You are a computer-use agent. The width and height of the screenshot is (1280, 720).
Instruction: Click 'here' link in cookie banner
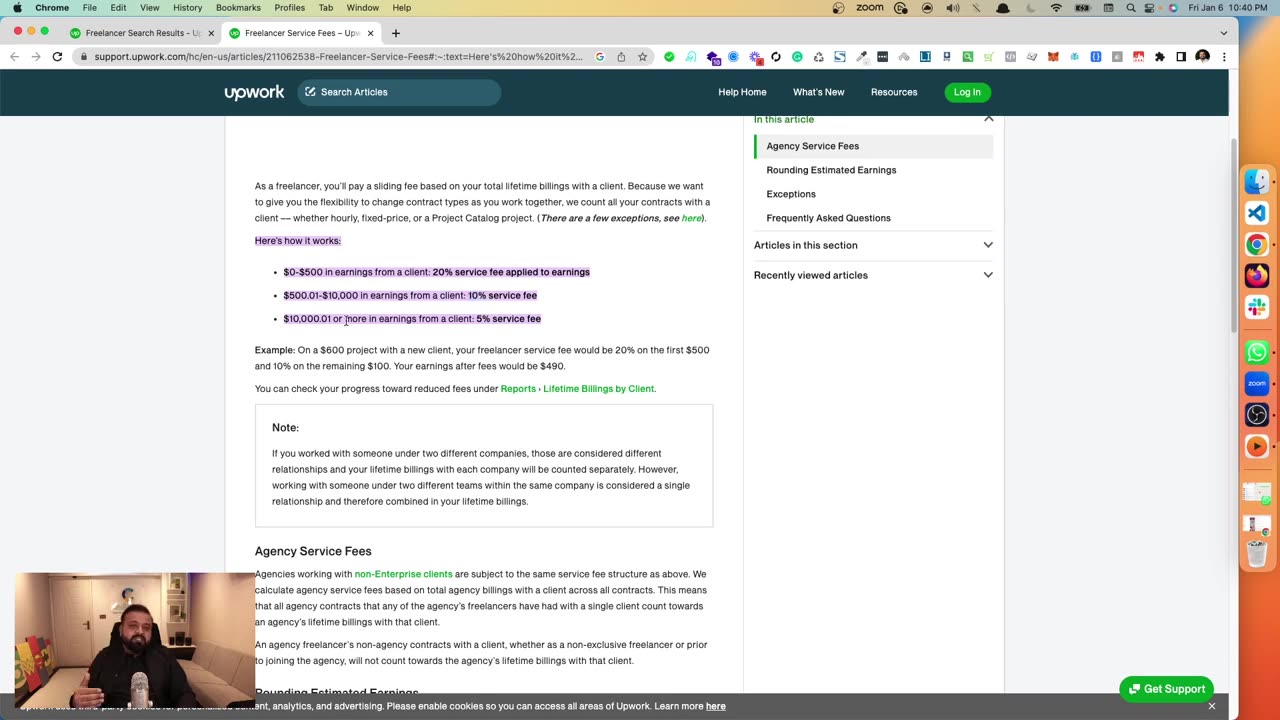(715, 706)
